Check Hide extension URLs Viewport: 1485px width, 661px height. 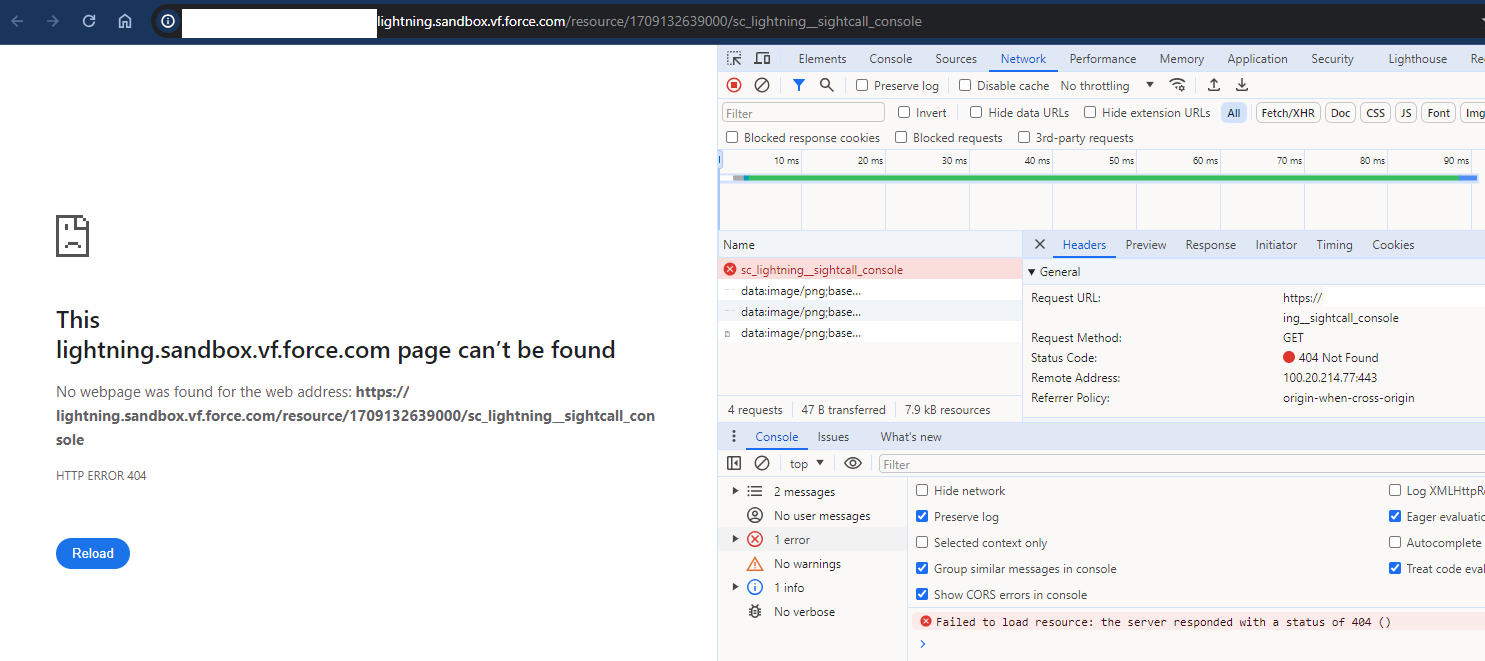[1090, 112]
